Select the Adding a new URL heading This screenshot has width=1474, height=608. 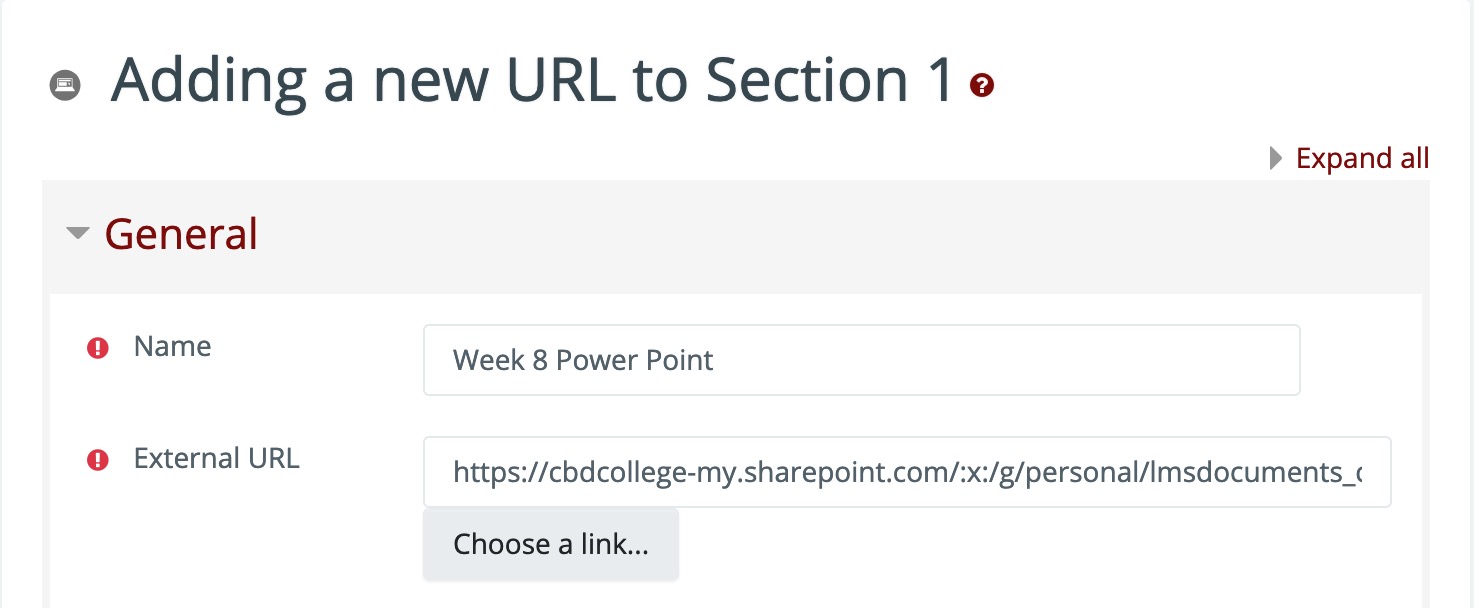pos(530,80)
